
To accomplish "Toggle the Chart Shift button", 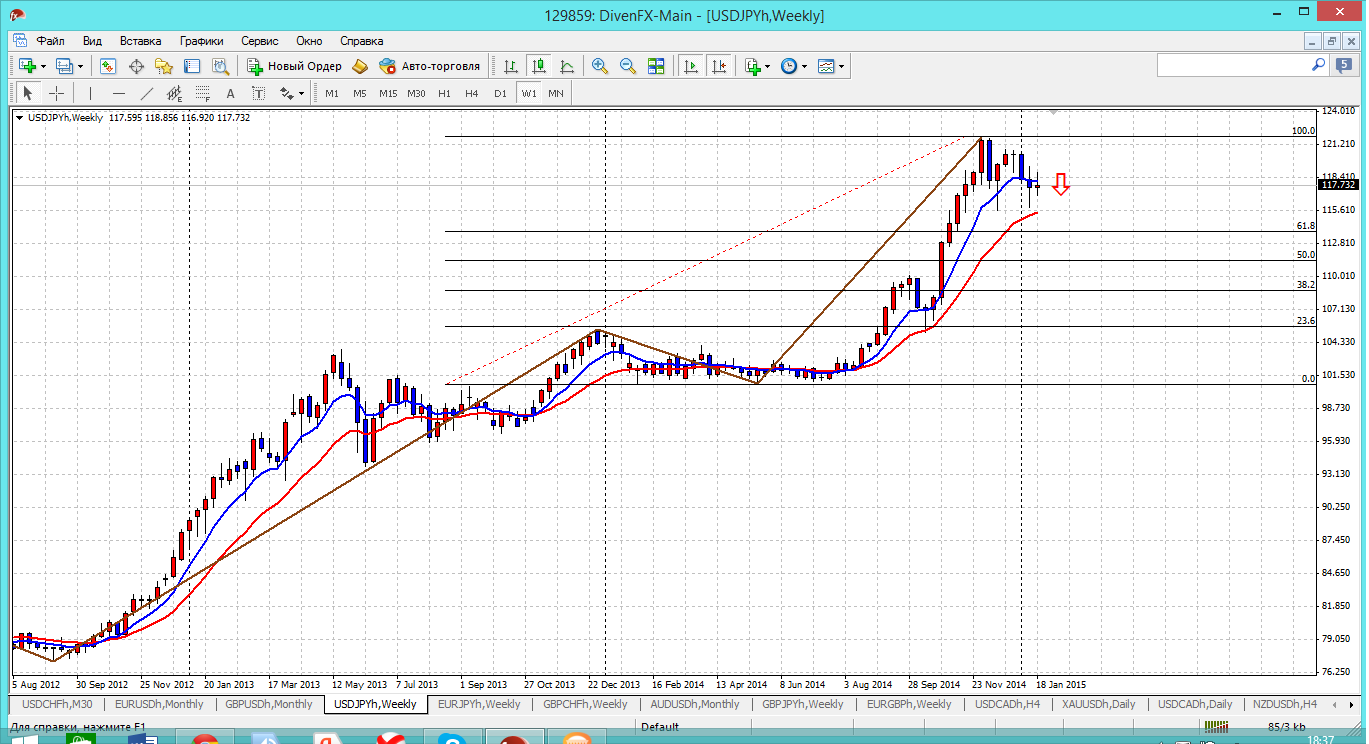I will click(x=719, y=66).
